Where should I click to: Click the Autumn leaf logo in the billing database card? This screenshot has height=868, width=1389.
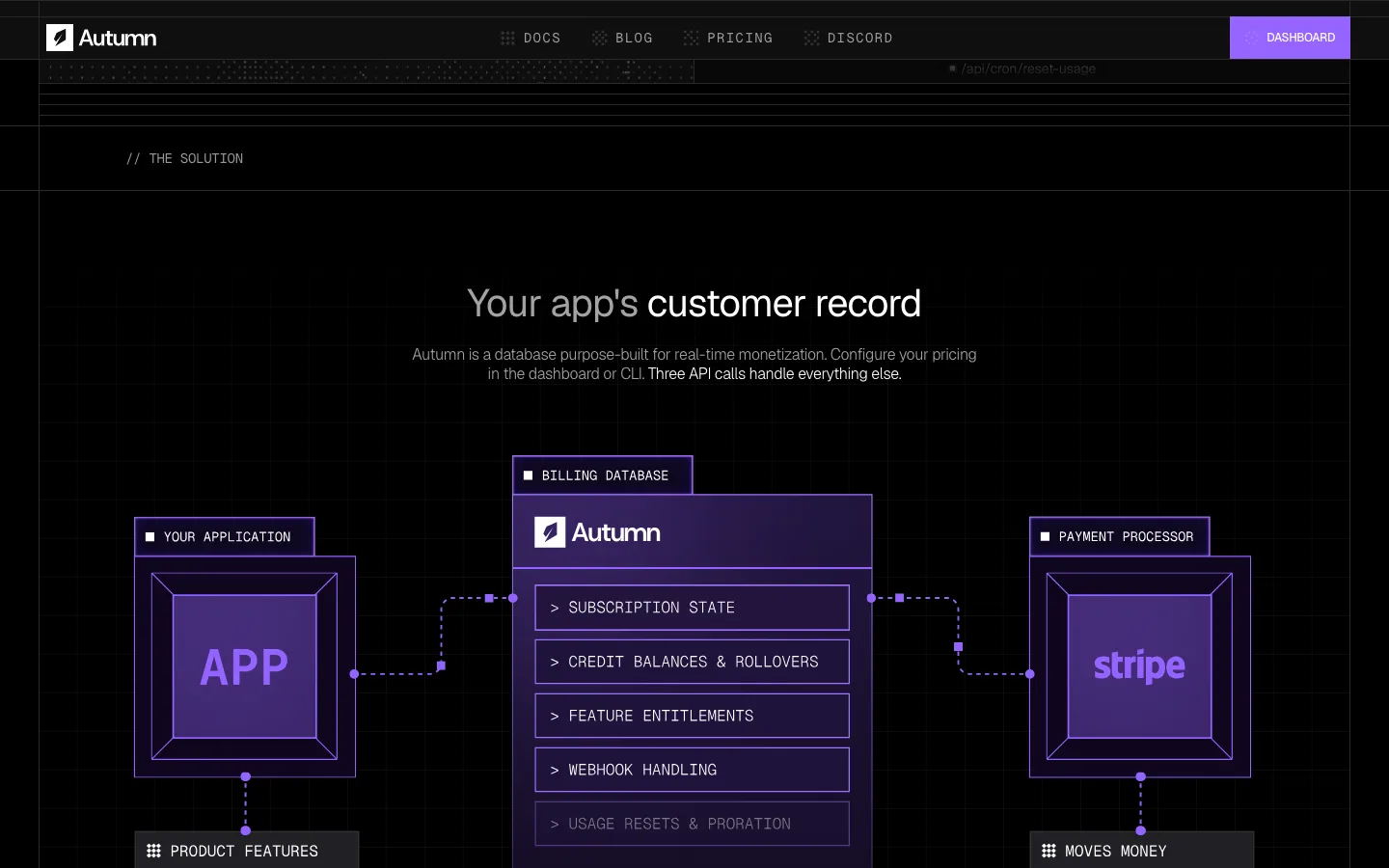pos(550,532)
